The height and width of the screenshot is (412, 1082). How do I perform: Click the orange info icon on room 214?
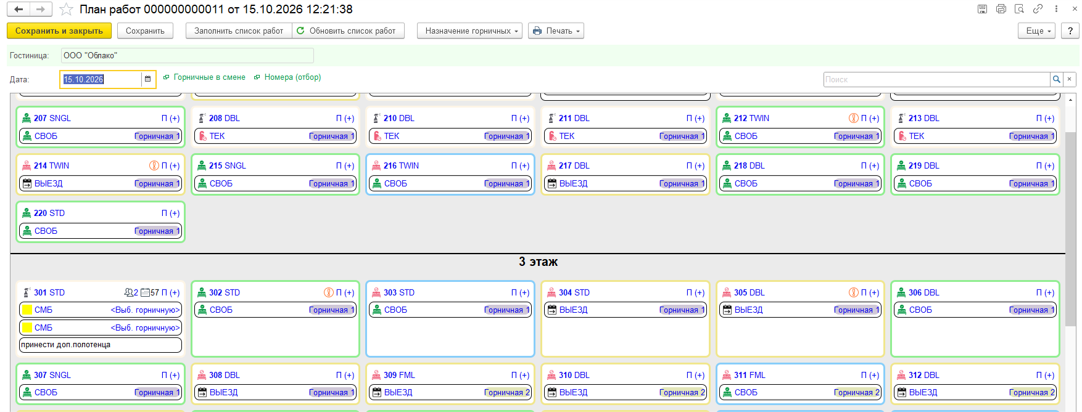154,166
